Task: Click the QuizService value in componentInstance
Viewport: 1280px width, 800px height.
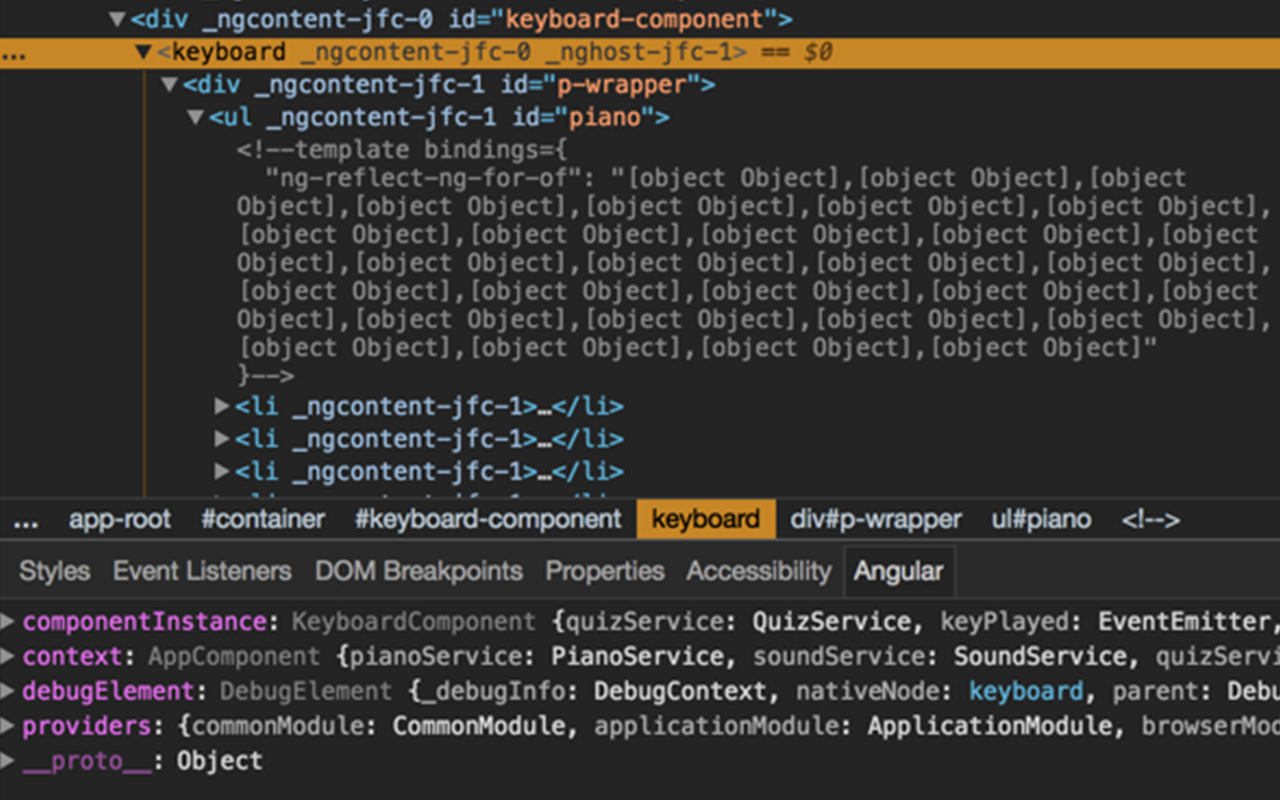Action: (x=832, y=622)
